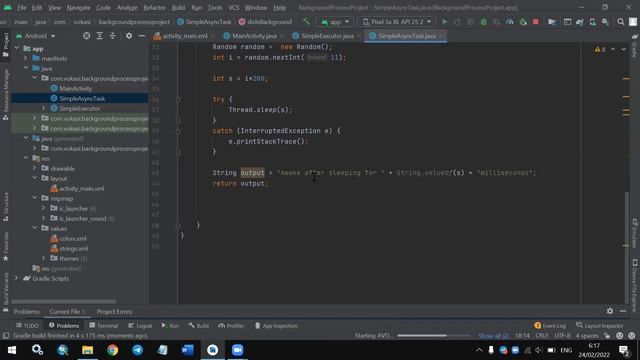This screenshot has height=360, width=640.
Task: Open Zoom from the taskbar
Action: click(x=238, y=350)
